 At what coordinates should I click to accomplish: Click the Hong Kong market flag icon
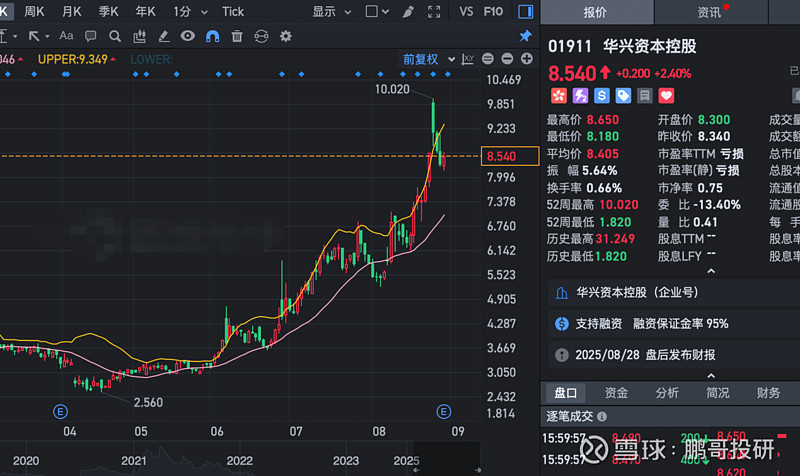559,95
